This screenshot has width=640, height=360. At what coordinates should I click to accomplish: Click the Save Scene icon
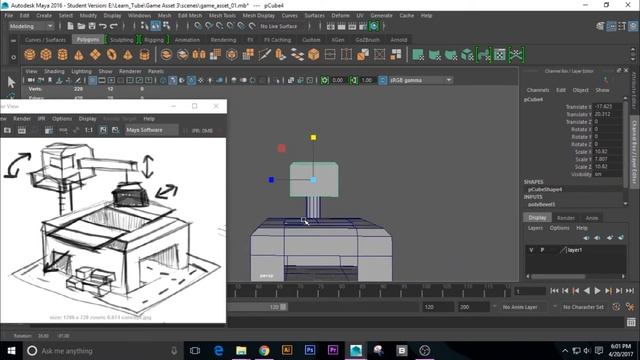[92, 26]
